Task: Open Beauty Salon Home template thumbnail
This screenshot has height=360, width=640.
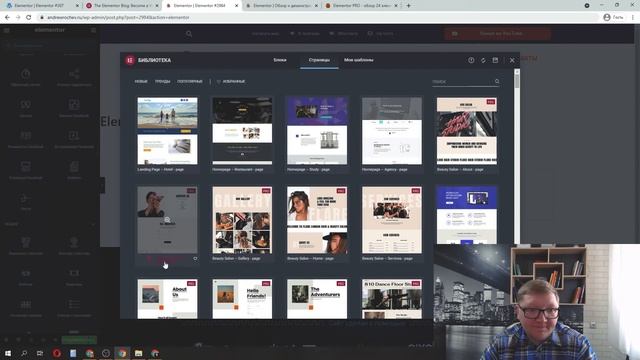Action: point(317,220)
